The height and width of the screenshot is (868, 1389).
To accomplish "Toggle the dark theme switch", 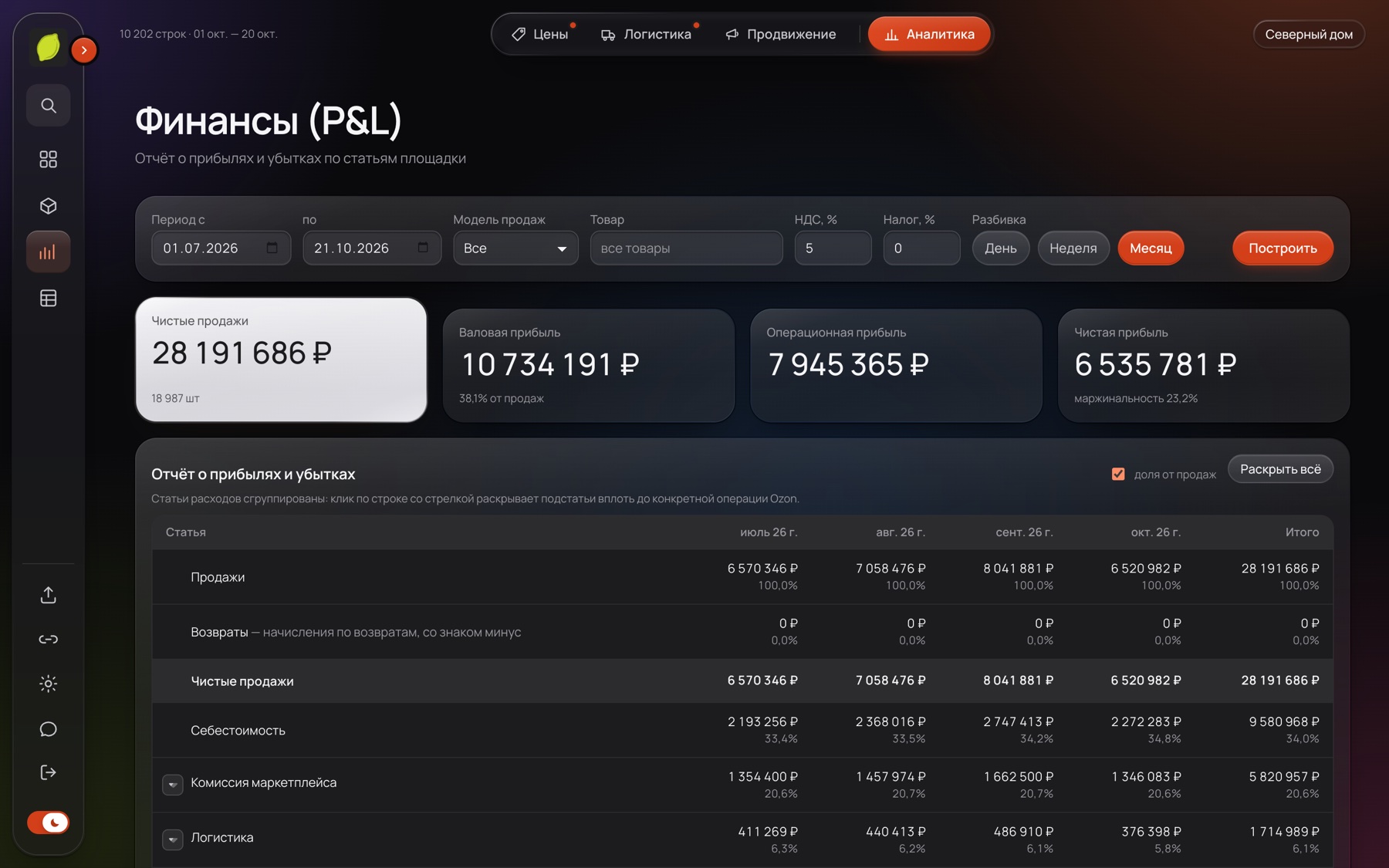I will click(x=49, y=822).
